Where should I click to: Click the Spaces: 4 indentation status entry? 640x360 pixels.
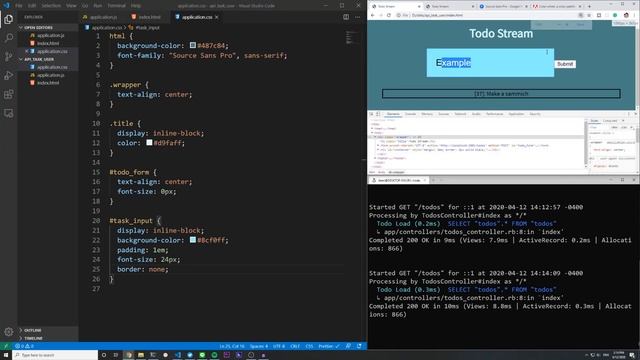click(x=259, y=346)
